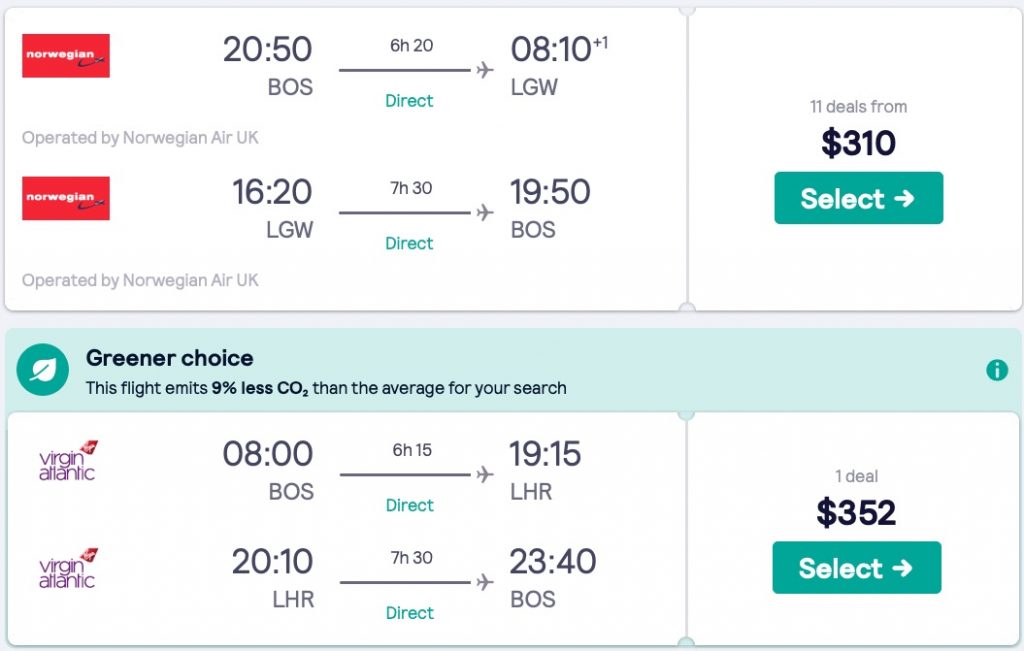The height and width of the screenshot is (651, 1024).
Task: Click the Norwegian logo on the outbound flight
Action: pyautogui.click(x=66, y=56)
